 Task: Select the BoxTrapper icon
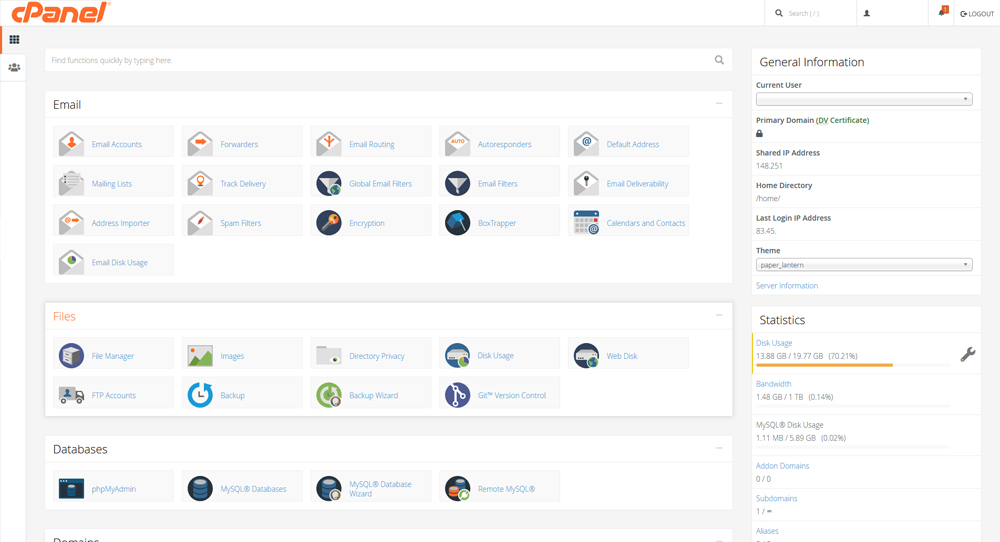click(457, 222)
